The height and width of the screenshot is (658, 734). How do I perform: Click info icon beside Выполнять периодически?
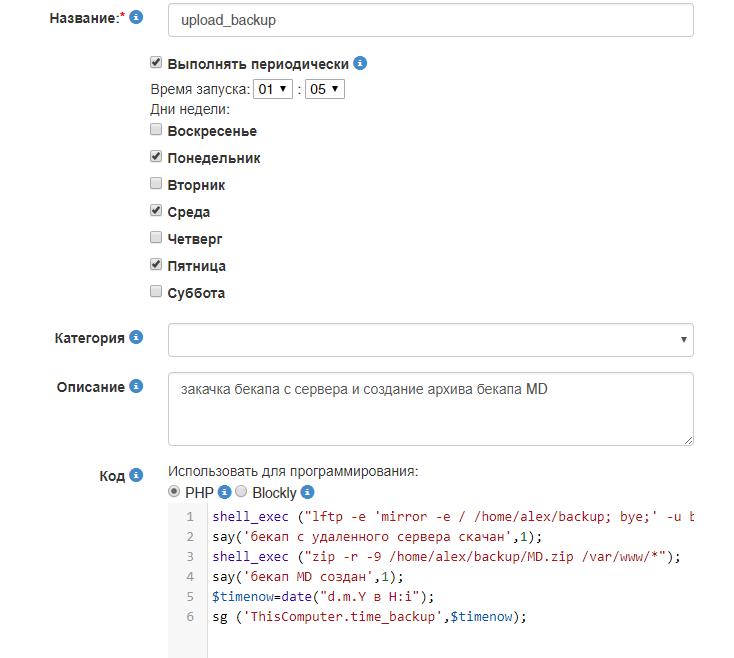(x=360, y=63)
